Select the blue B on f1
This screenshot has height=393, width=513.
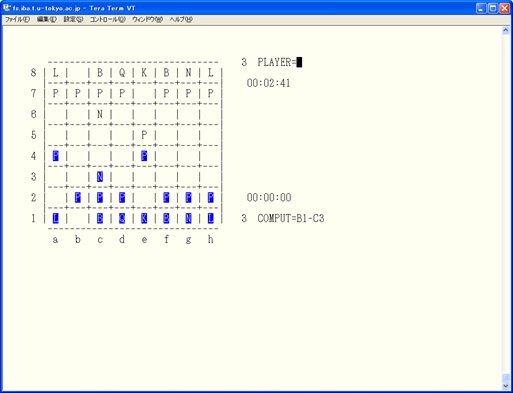(x=166, y=218)
